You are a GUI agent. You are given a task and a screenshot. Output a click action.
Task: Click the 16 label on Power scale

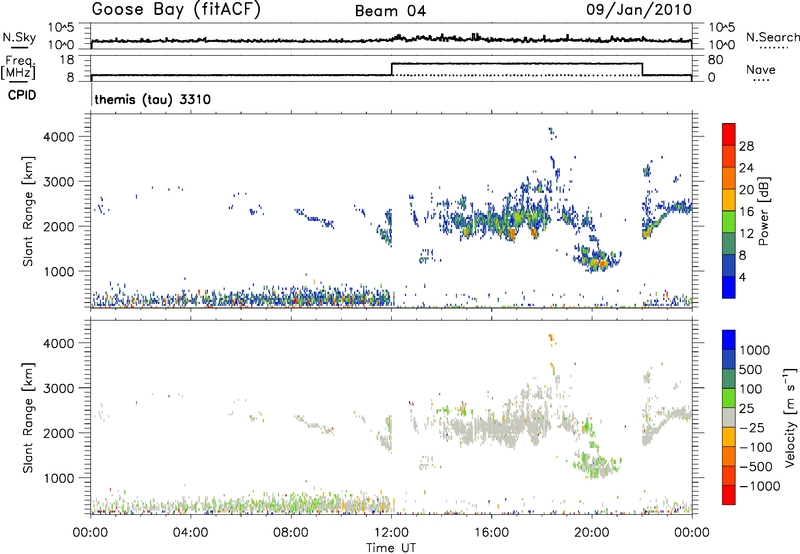746,212
